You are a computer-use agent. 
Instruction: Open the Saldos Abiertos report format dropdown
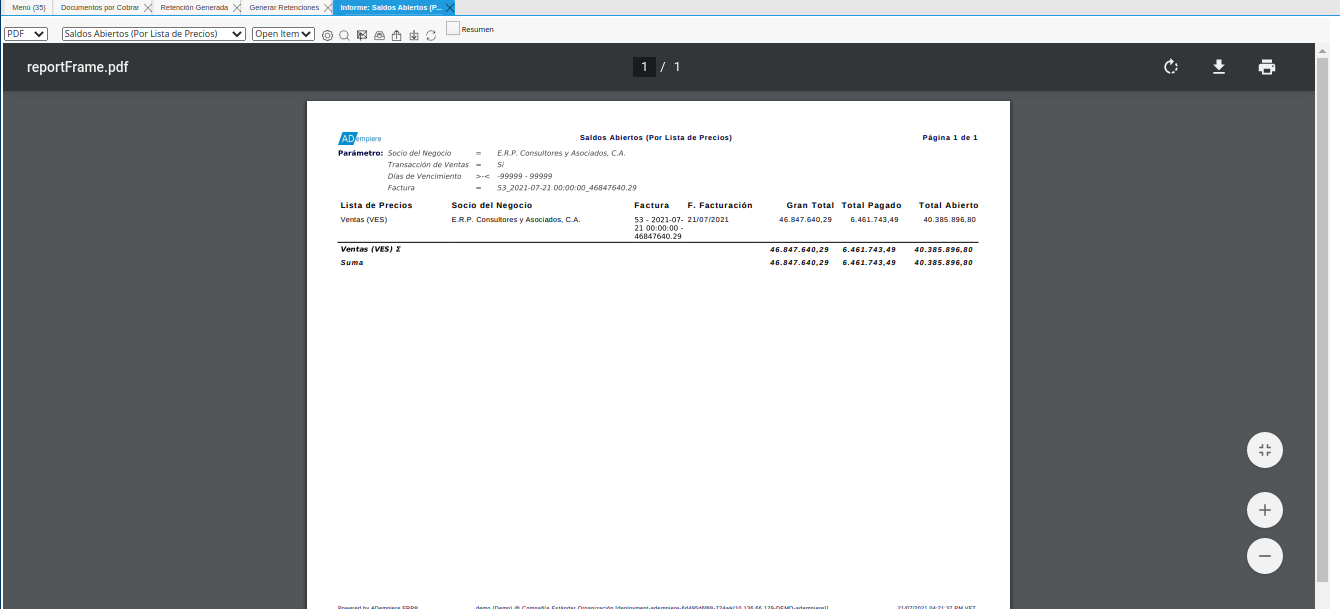[x=153, y=34]
